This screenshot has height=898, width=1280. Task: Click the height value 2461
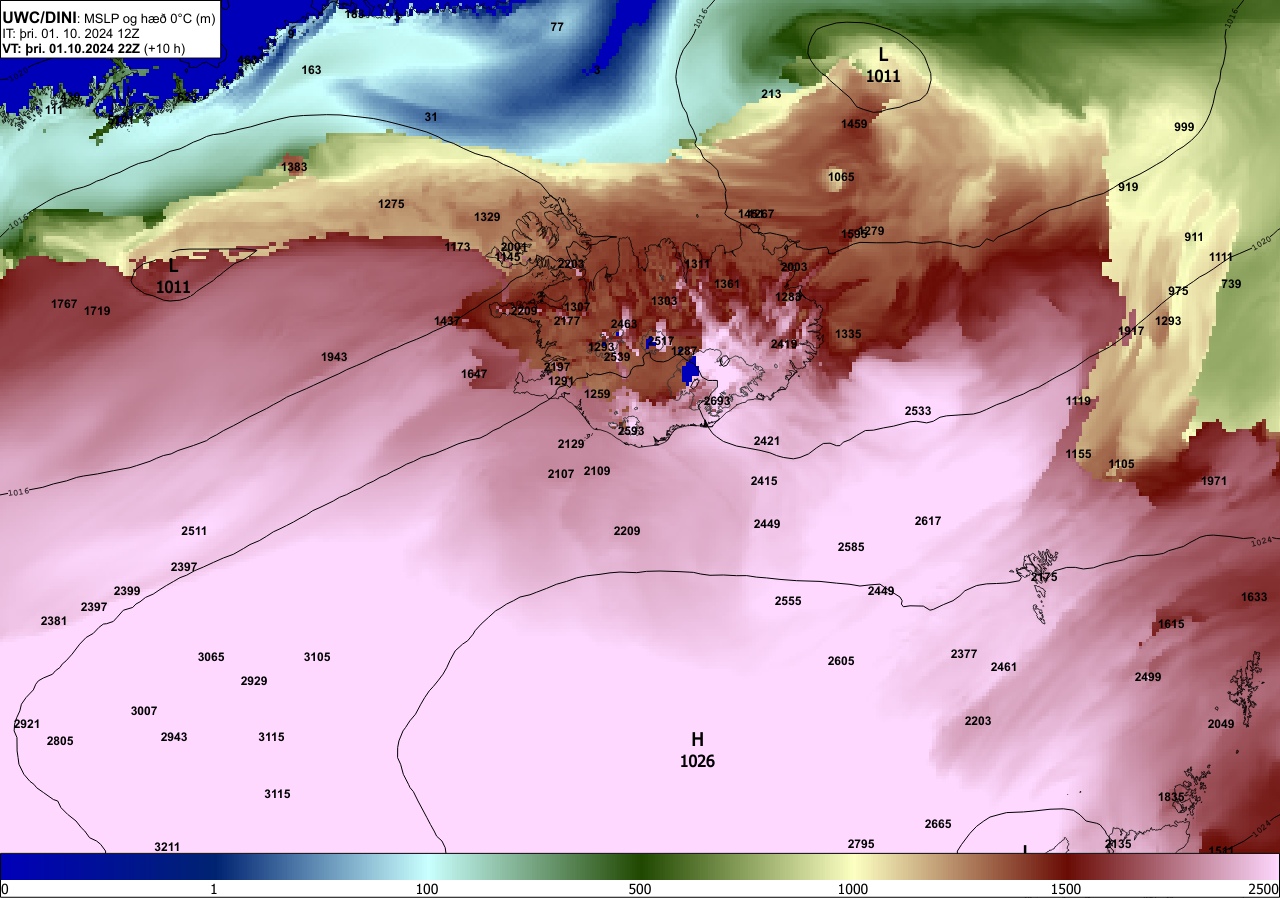1004,667
